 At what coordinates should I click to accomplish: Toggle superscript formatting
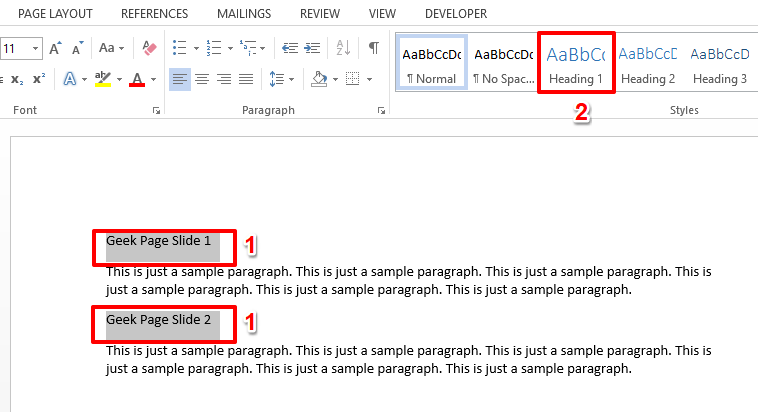pyautogui.click(x=39, y=79)
